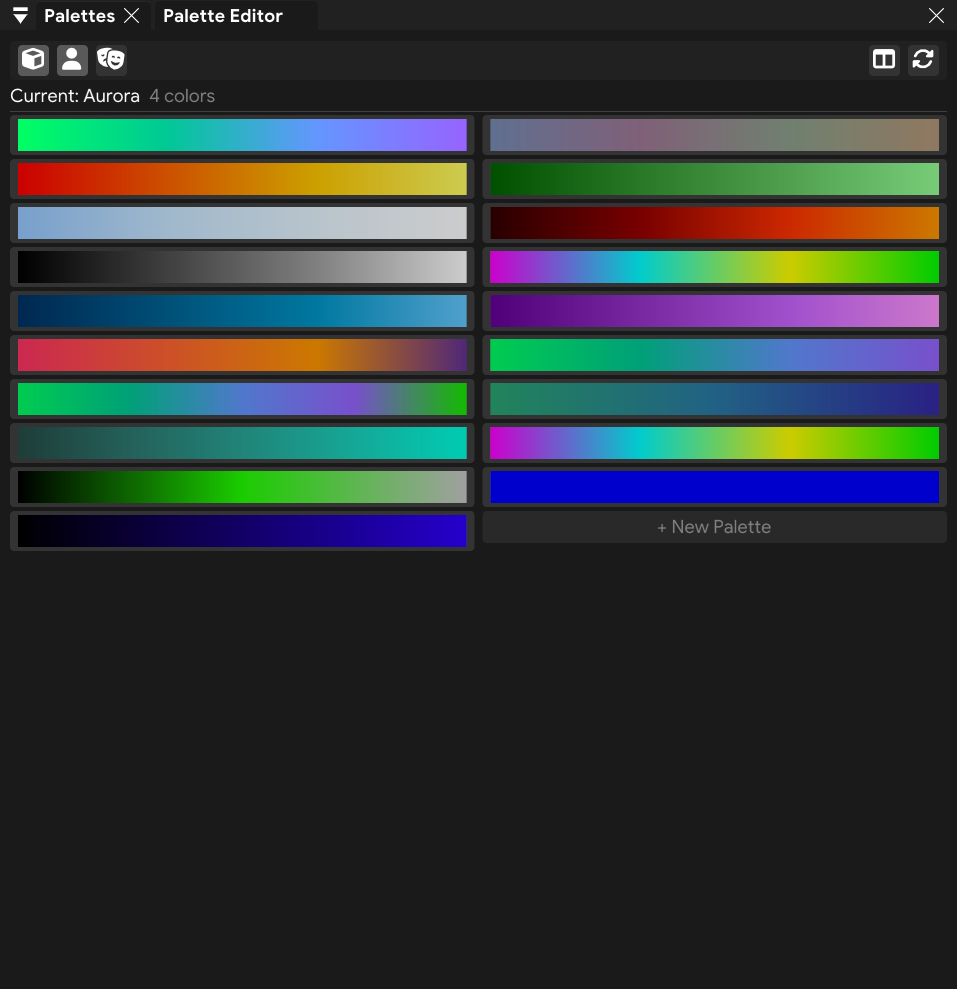Select the dark navy-to-sky-blue palette
Viewport: 957px width, 989px height.
[242, 311]
